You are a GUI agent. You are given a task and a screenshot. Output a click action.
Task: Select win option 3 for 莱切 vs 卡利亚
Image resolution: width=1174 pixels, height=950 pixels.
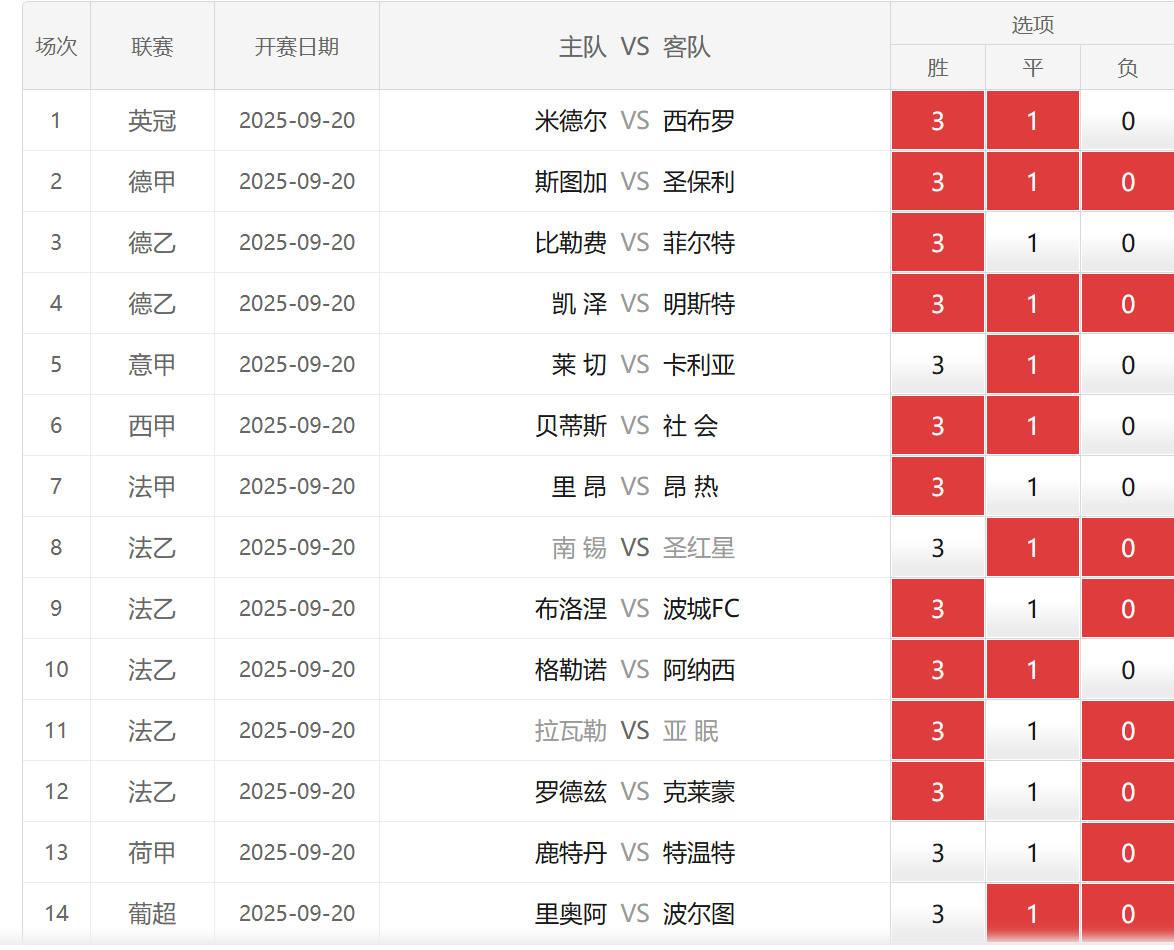tap(937, 365)
